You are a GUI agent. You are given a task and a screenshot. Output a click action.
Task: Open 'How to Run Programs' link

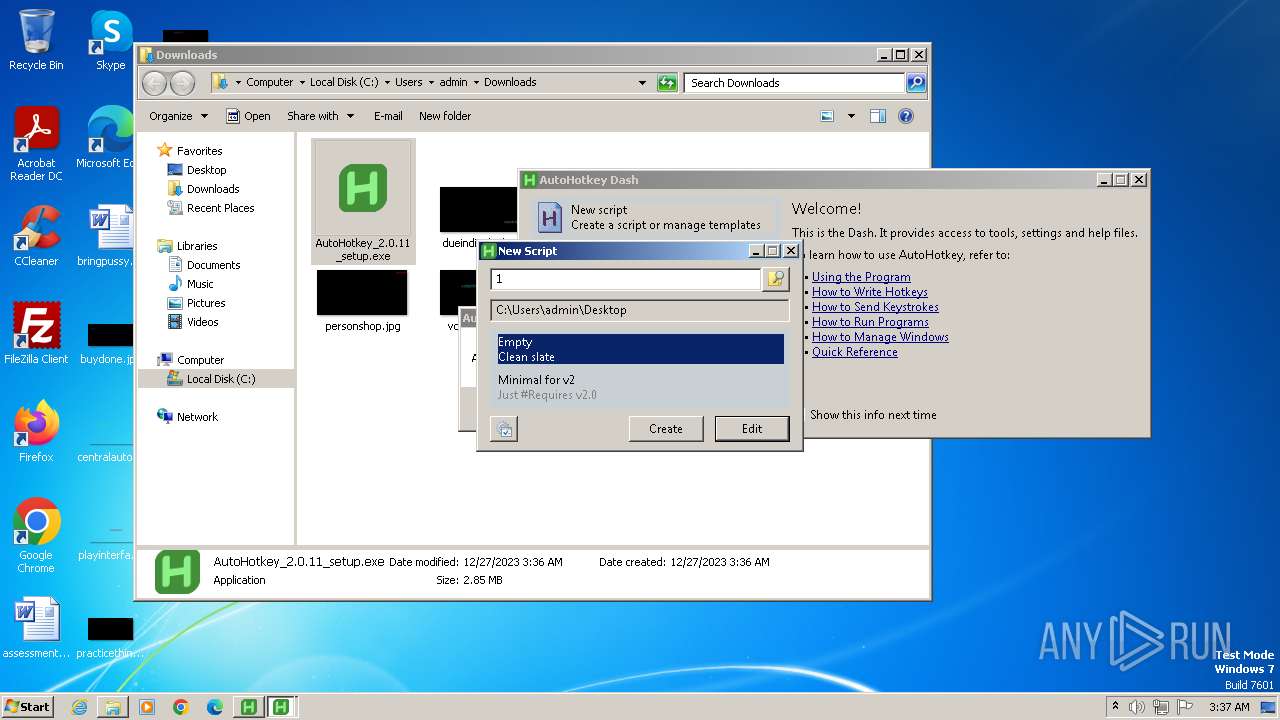(870, 322)
